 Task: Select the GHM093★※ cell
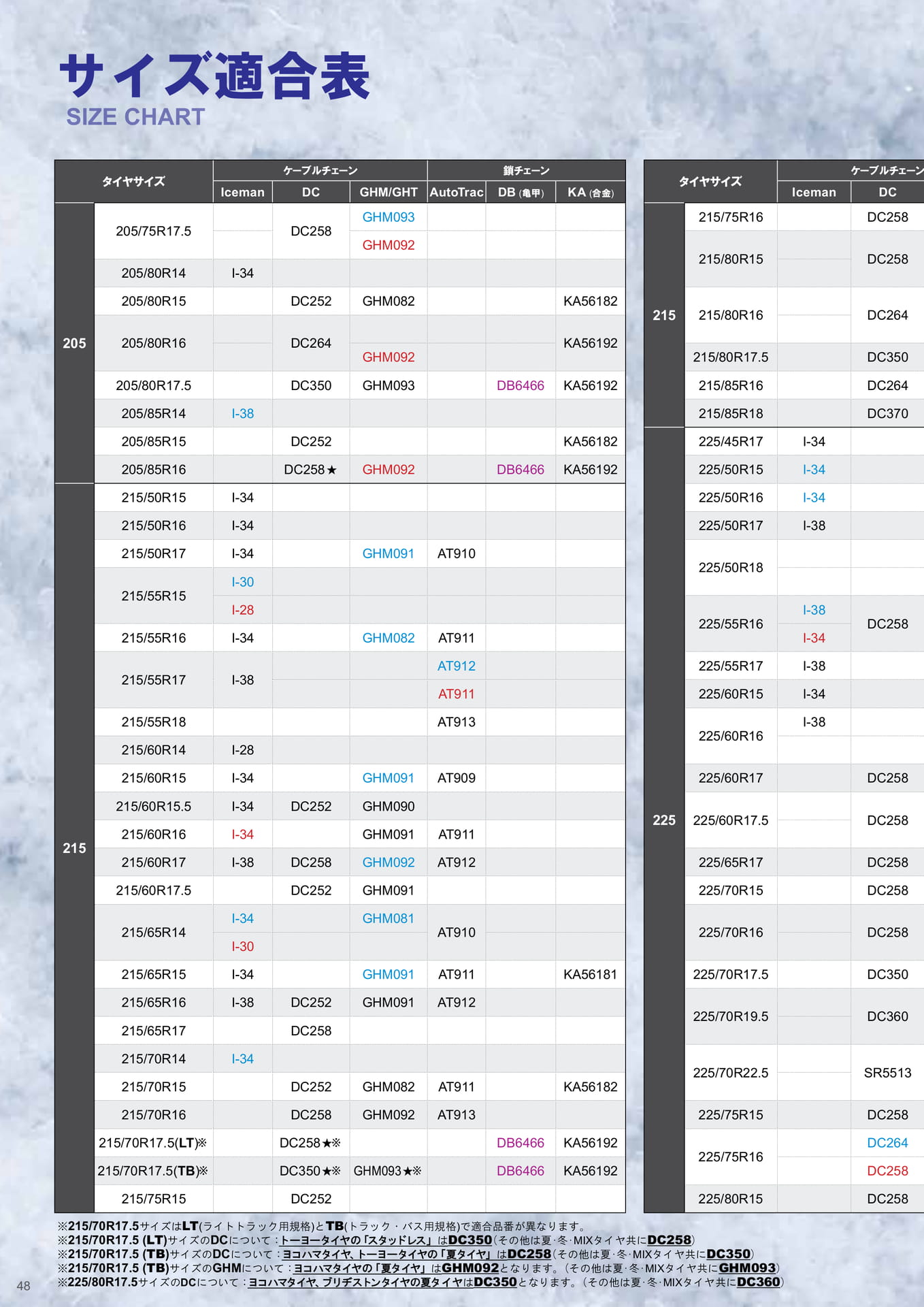[388, 1171]
